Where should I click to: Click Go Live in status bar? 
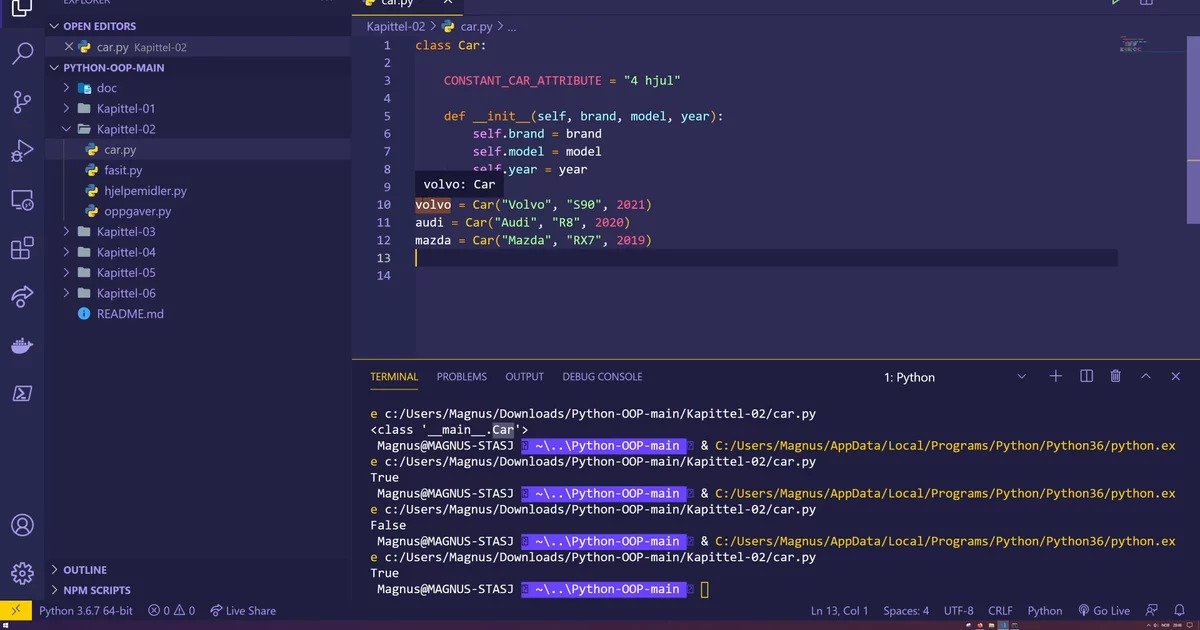1104,610
